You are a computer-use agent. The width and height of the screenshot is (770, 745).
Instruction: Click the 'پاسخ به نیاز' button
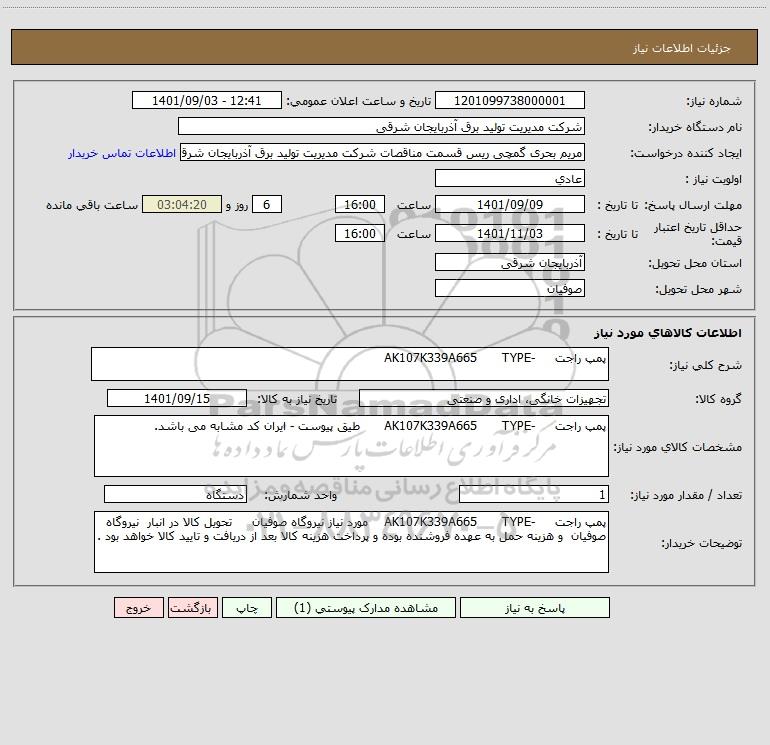pos(534,607)
